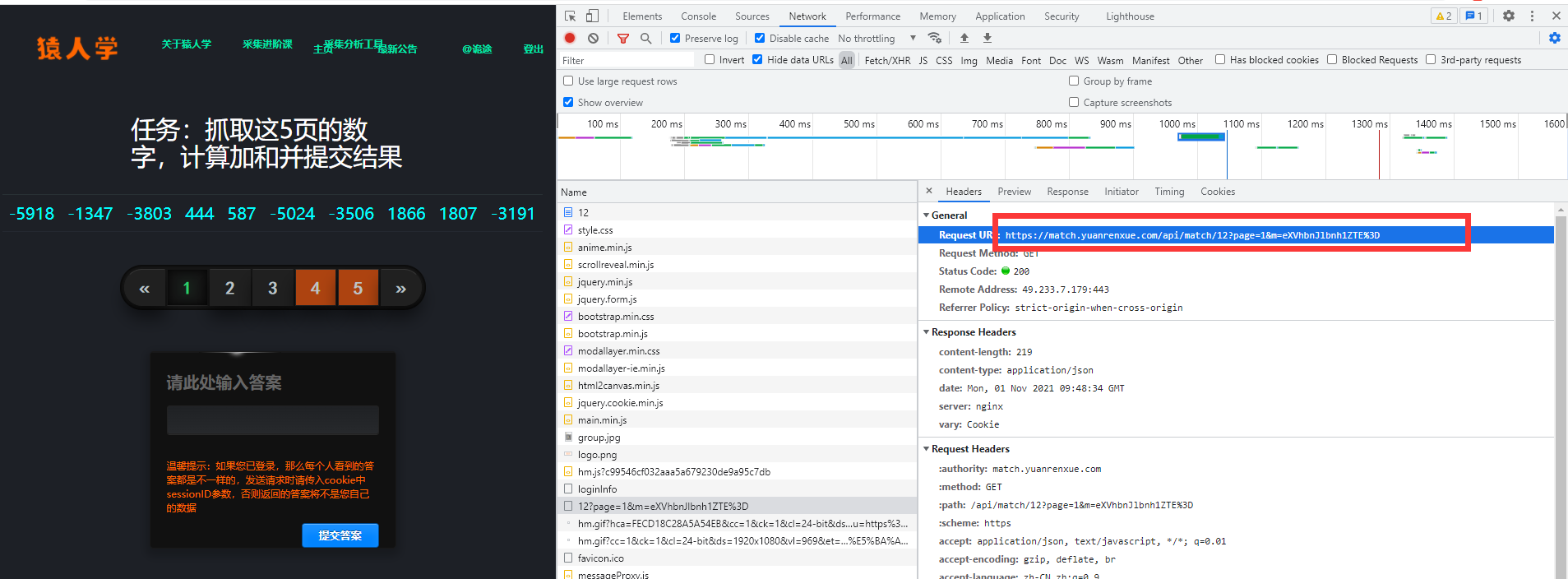The width and height of the screenshot is (1568, 579).
Task: Open DevTools more options kebab menu
Action: point(1532,16)
